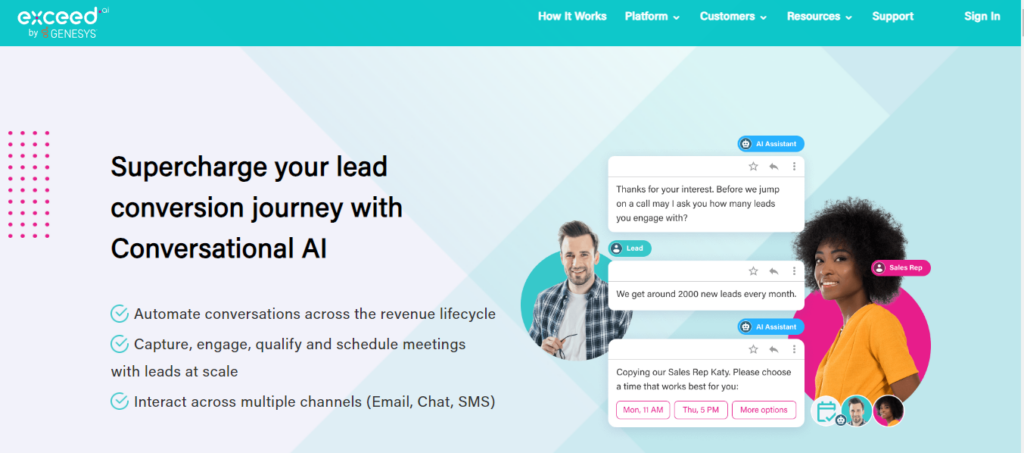This screenshot has width=1024, height=453.
Task: Click checkmark beside 'Automate conversations' bullet
Action: [x=120, y=314]
